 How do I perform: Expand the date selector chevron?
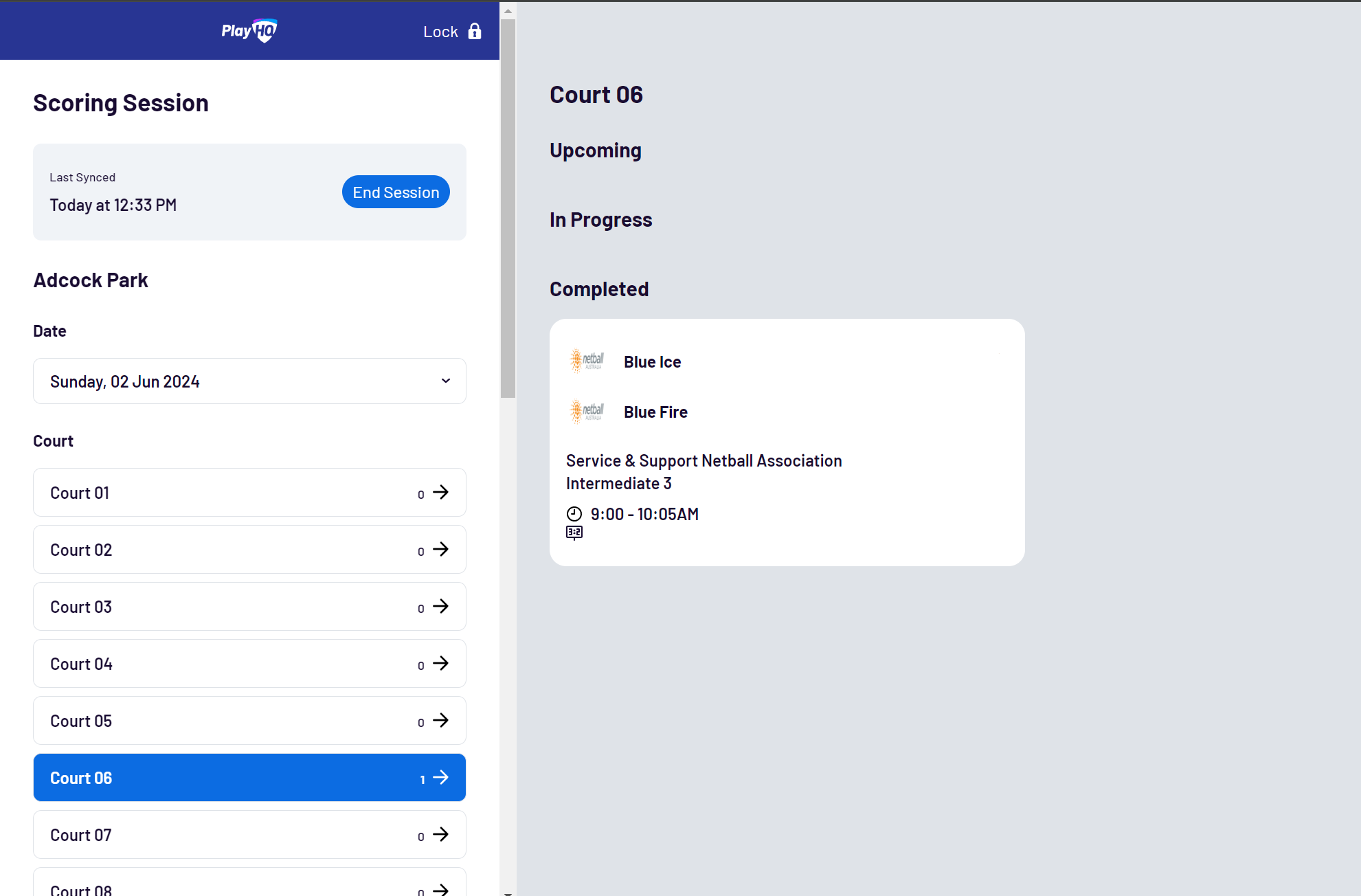[445, 381]
